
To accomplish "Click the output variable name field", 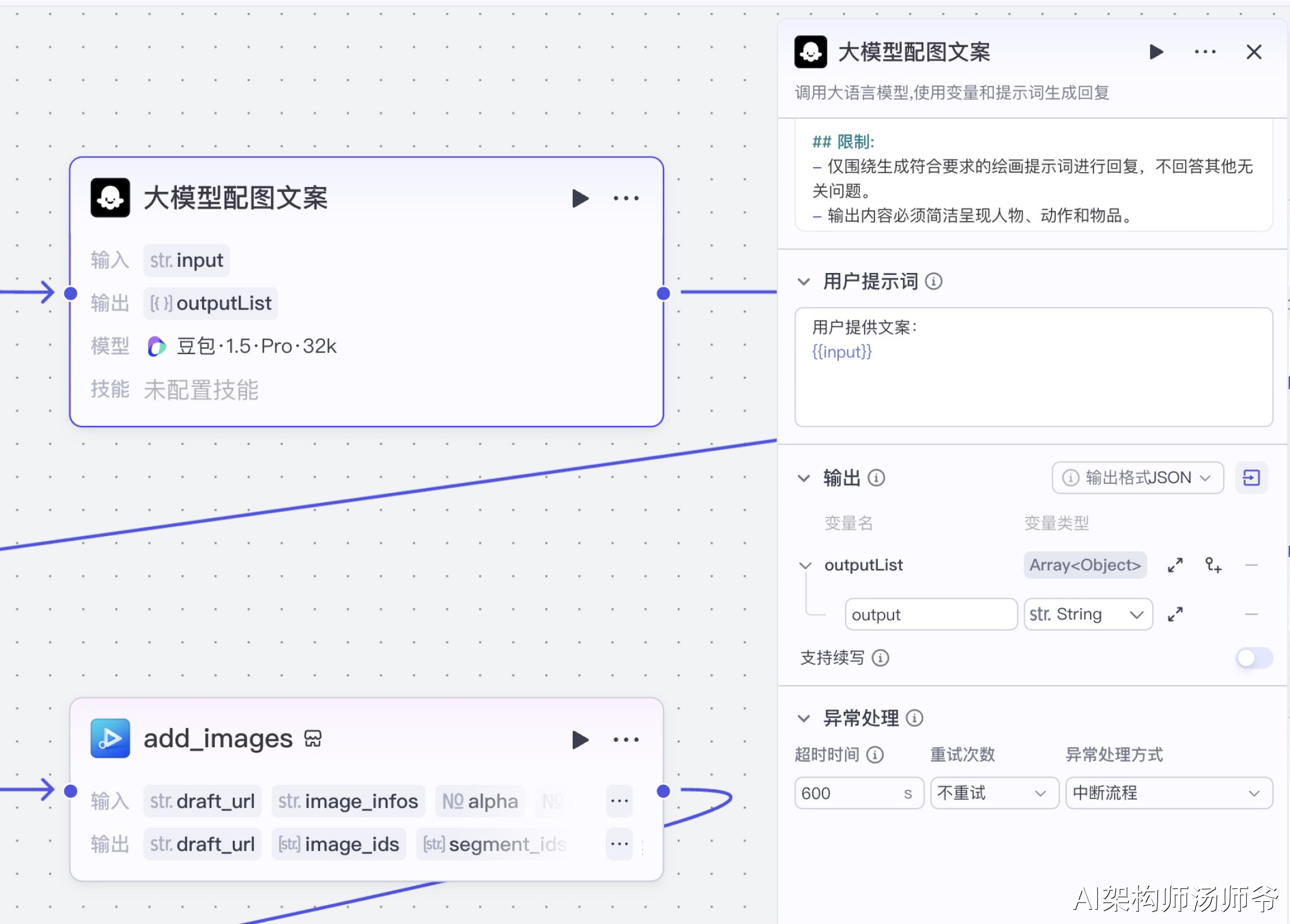I will click(930, 614).
